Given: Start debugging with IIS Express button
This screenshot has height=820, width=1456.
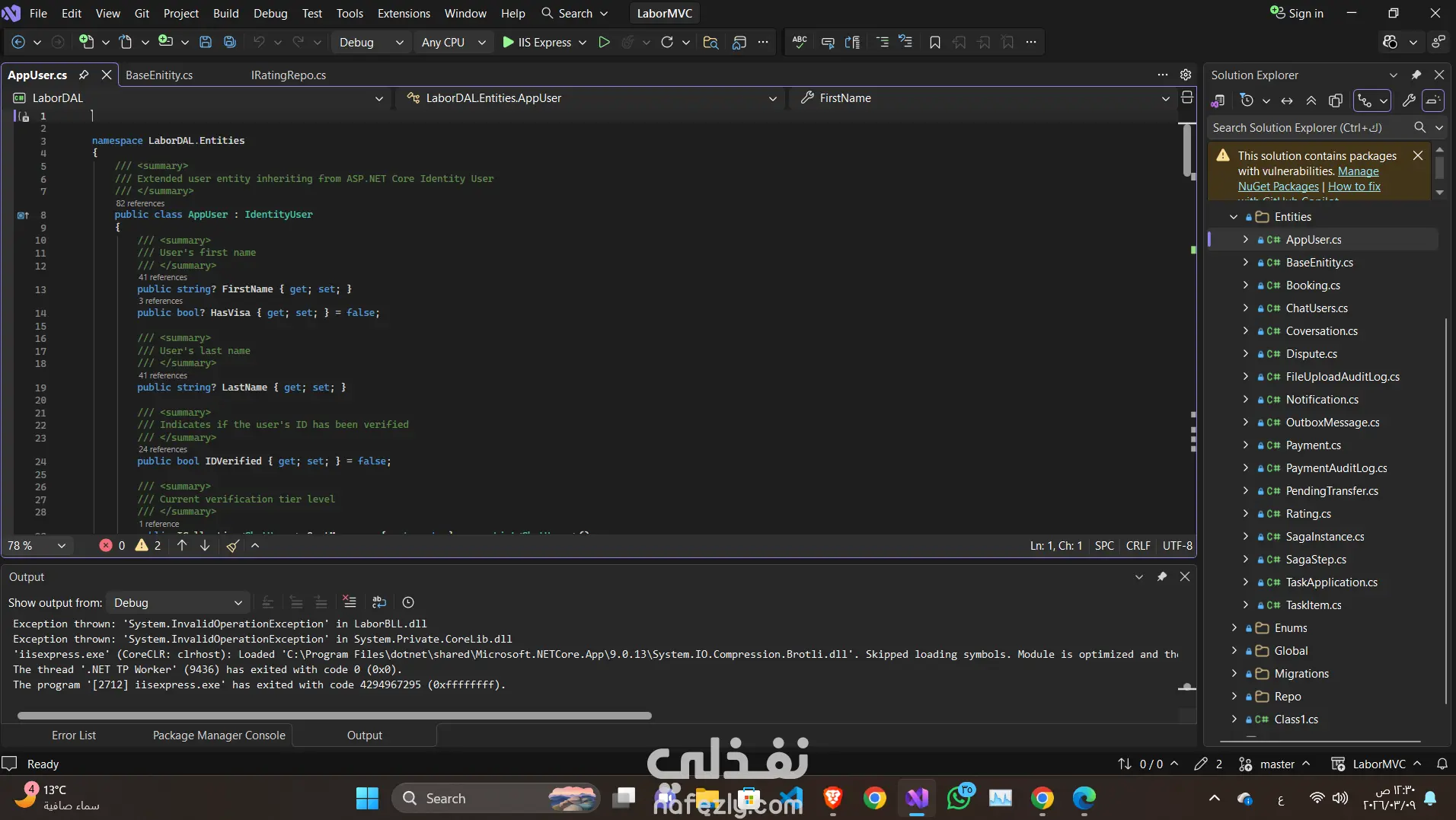Looking at the screenshot, I should click(536, 43).
